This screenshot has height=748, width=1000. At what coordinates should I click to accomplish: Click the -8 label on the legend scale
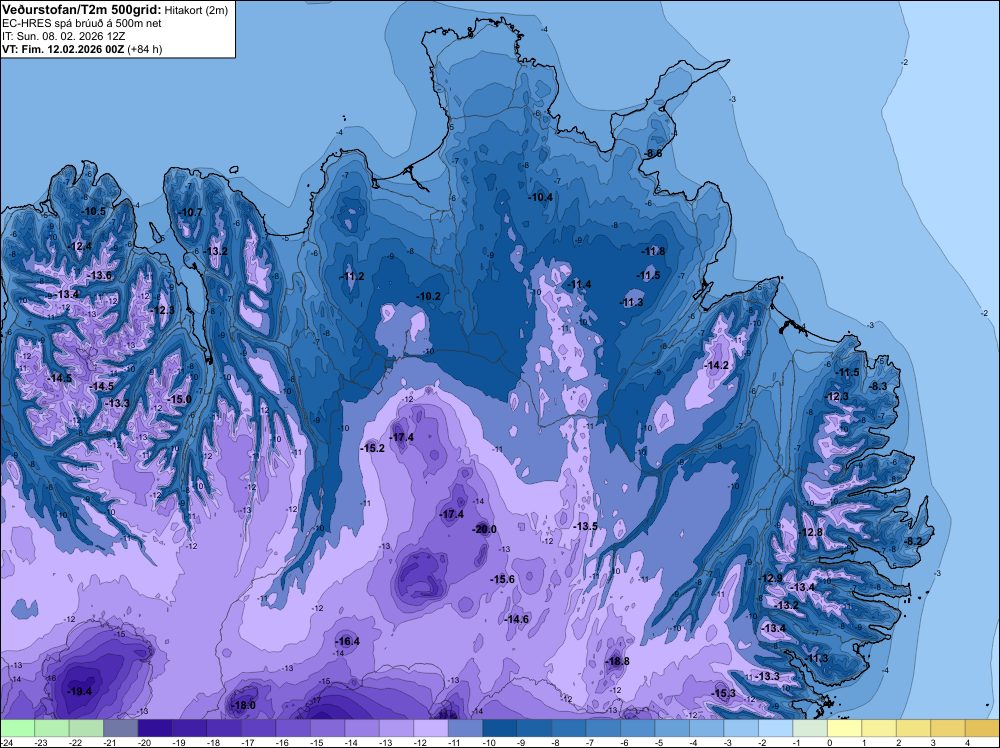555,742
